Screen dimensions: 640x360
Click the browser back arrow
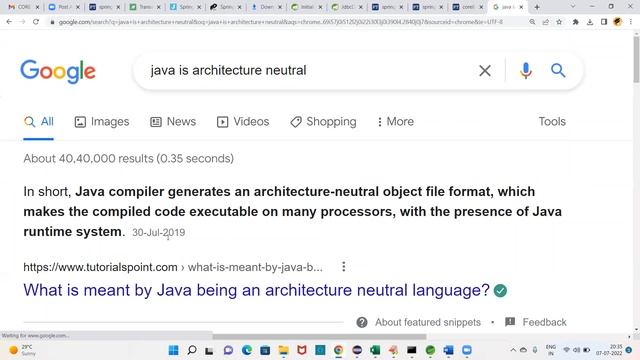9,22
